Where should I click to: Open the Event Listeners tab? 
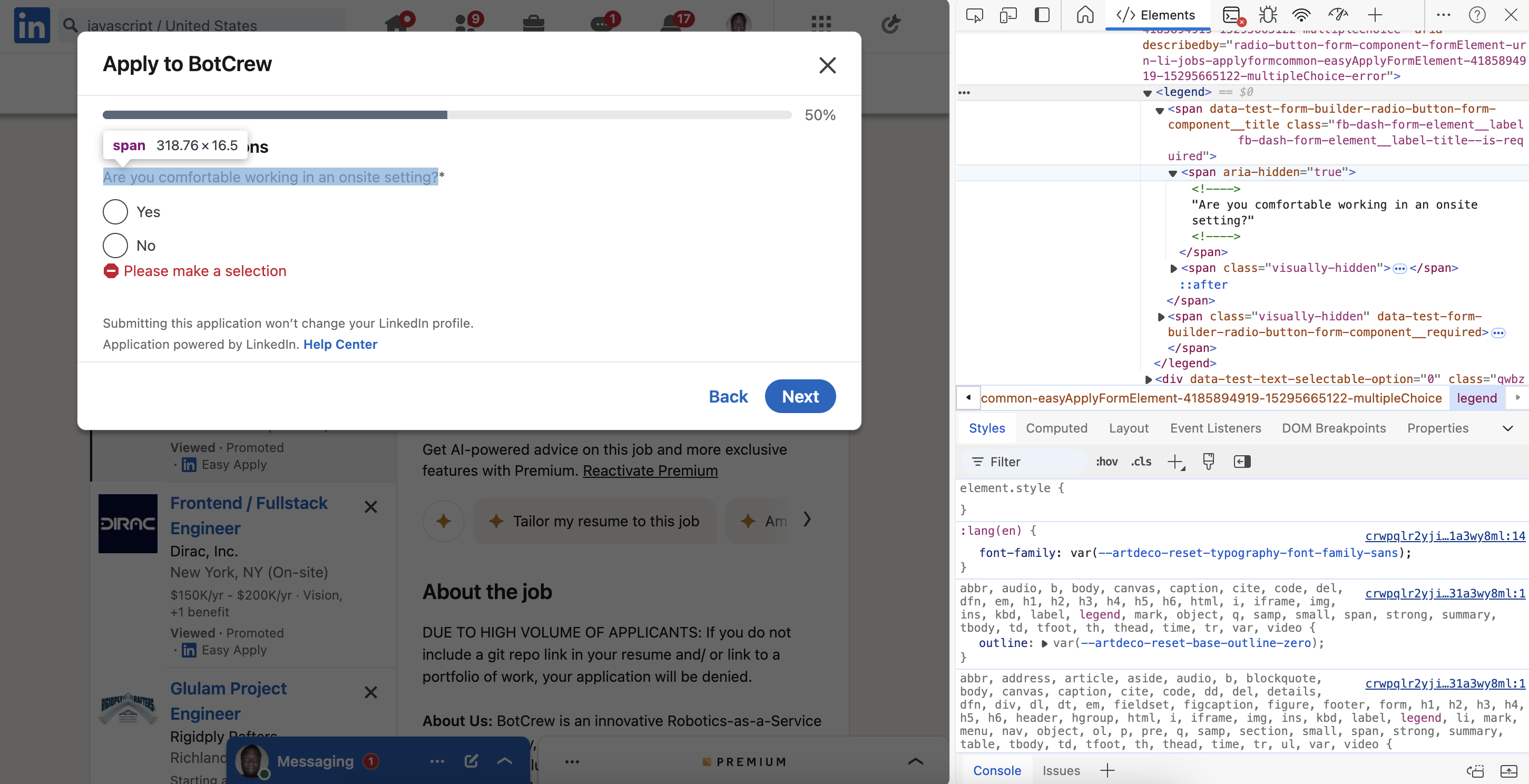(1215, 428)
